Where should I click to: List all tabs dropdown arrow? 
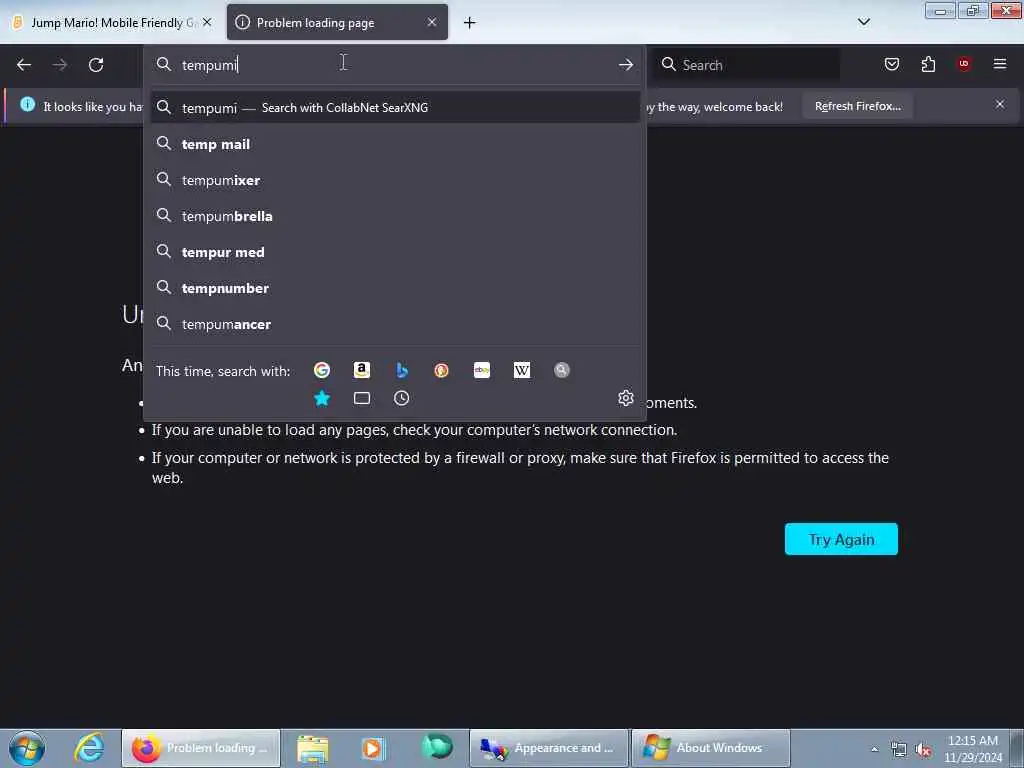[x=864, y=22]
